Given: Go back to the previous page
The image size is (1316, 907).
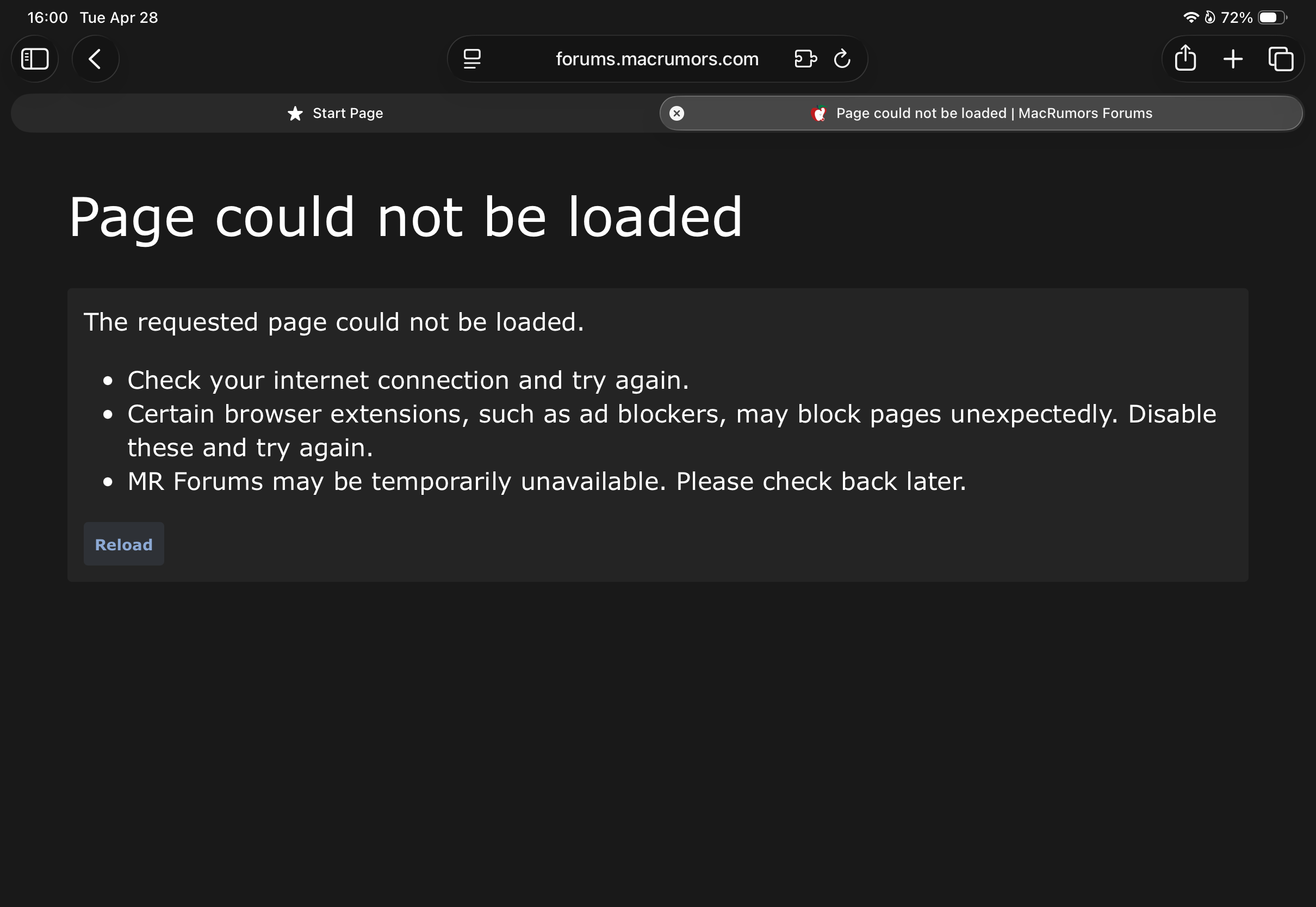Looking at the screenshot, I should (96, 59).
